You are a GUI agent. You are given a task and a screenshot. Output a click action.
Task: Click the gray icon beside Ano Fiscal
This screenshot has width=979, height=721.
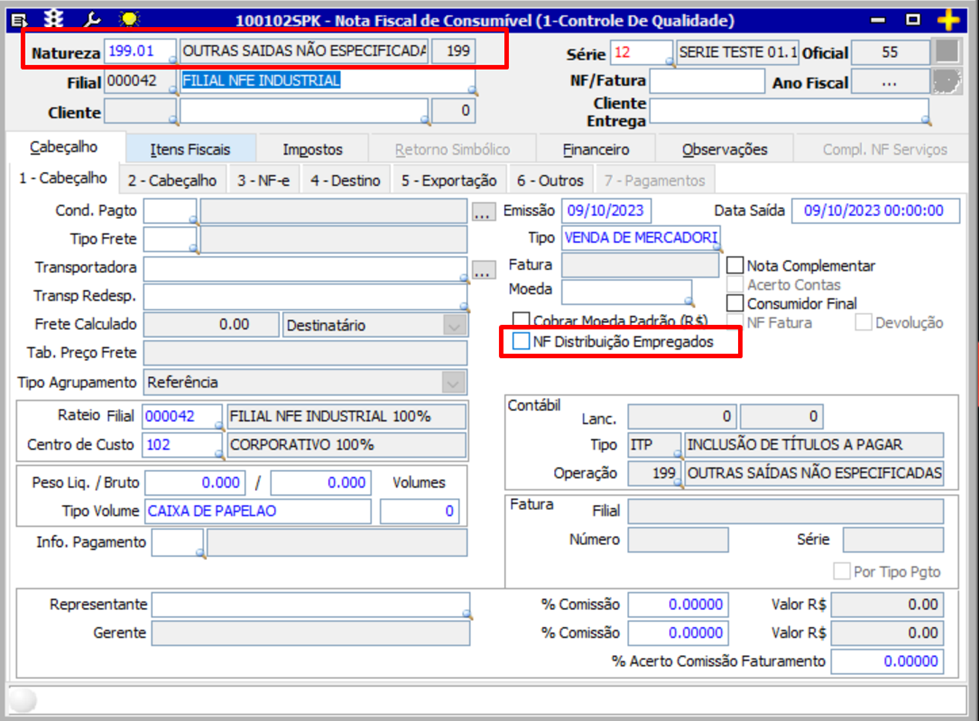[947, 81]
